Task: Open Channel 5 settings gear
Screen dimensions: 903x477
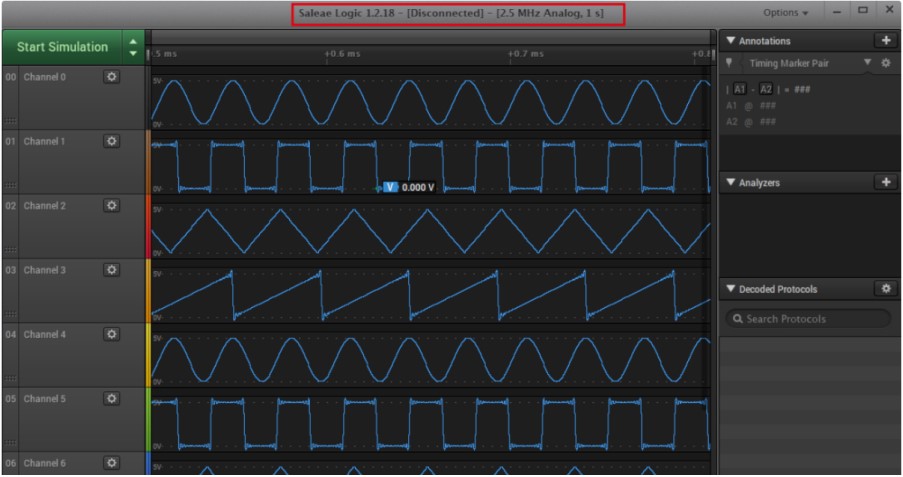Action: click(x=112, y=399)
